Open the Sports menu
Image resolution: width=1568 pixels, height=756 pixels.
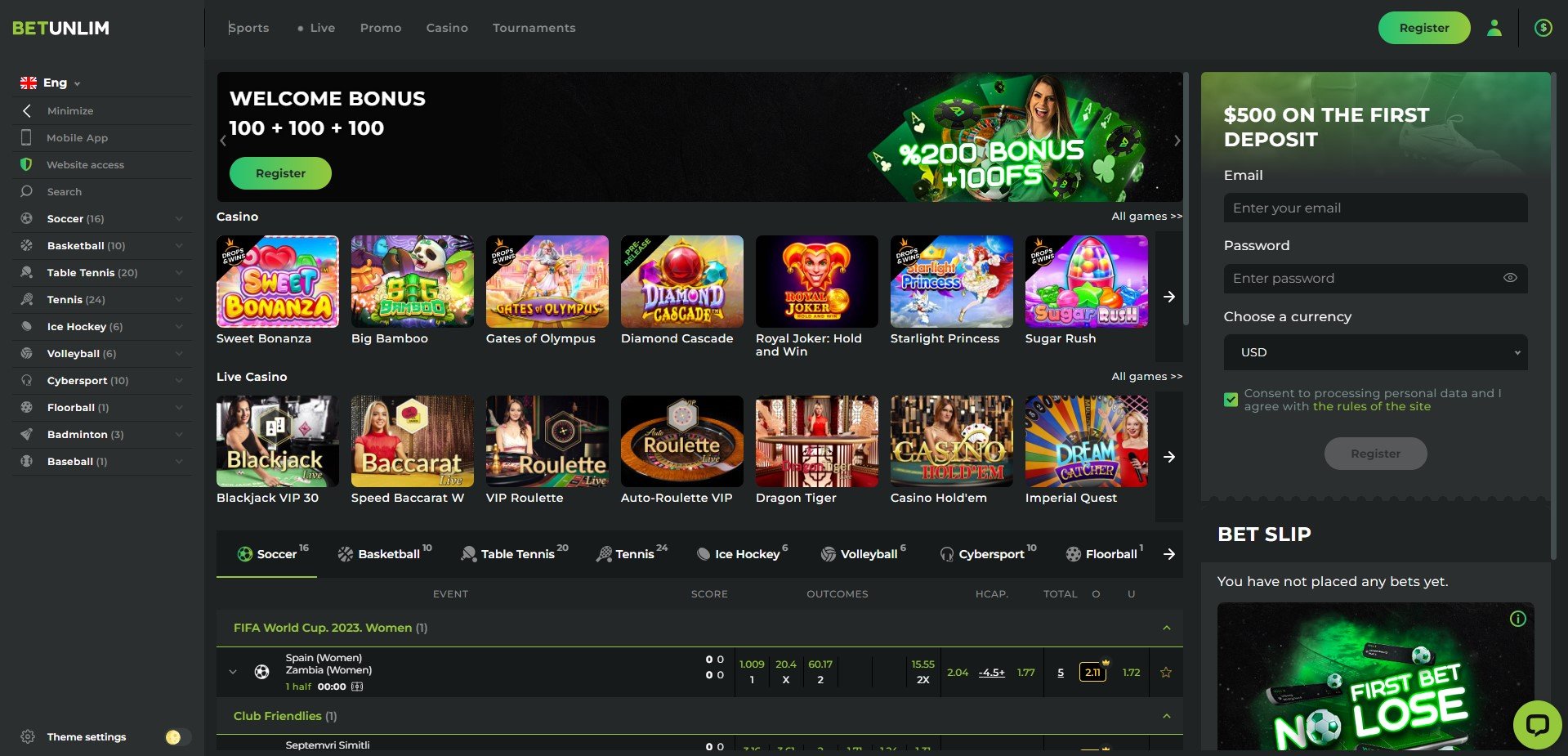click(248, 28)
